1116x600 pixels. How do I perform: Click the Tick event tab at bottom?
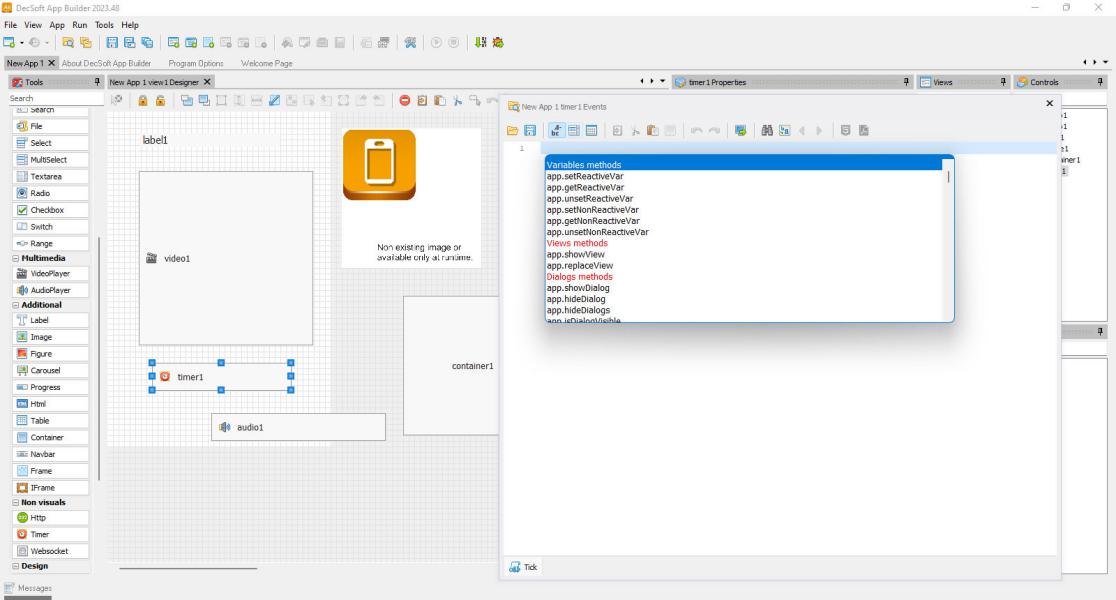[524, 567]
